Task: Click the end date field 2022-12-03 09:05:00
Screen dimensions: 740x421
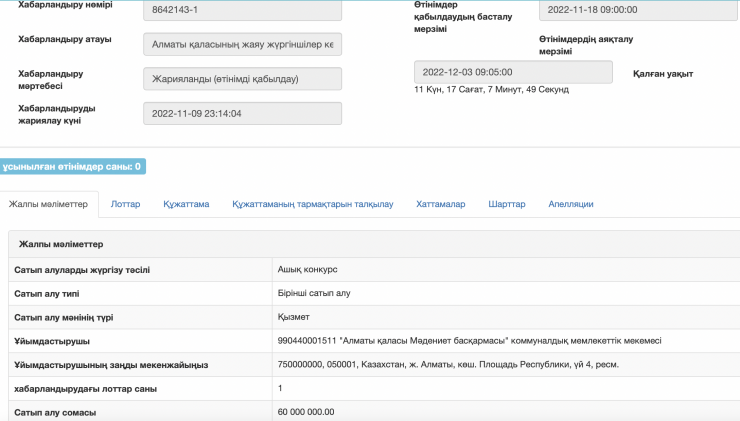Action: [513, 73]
